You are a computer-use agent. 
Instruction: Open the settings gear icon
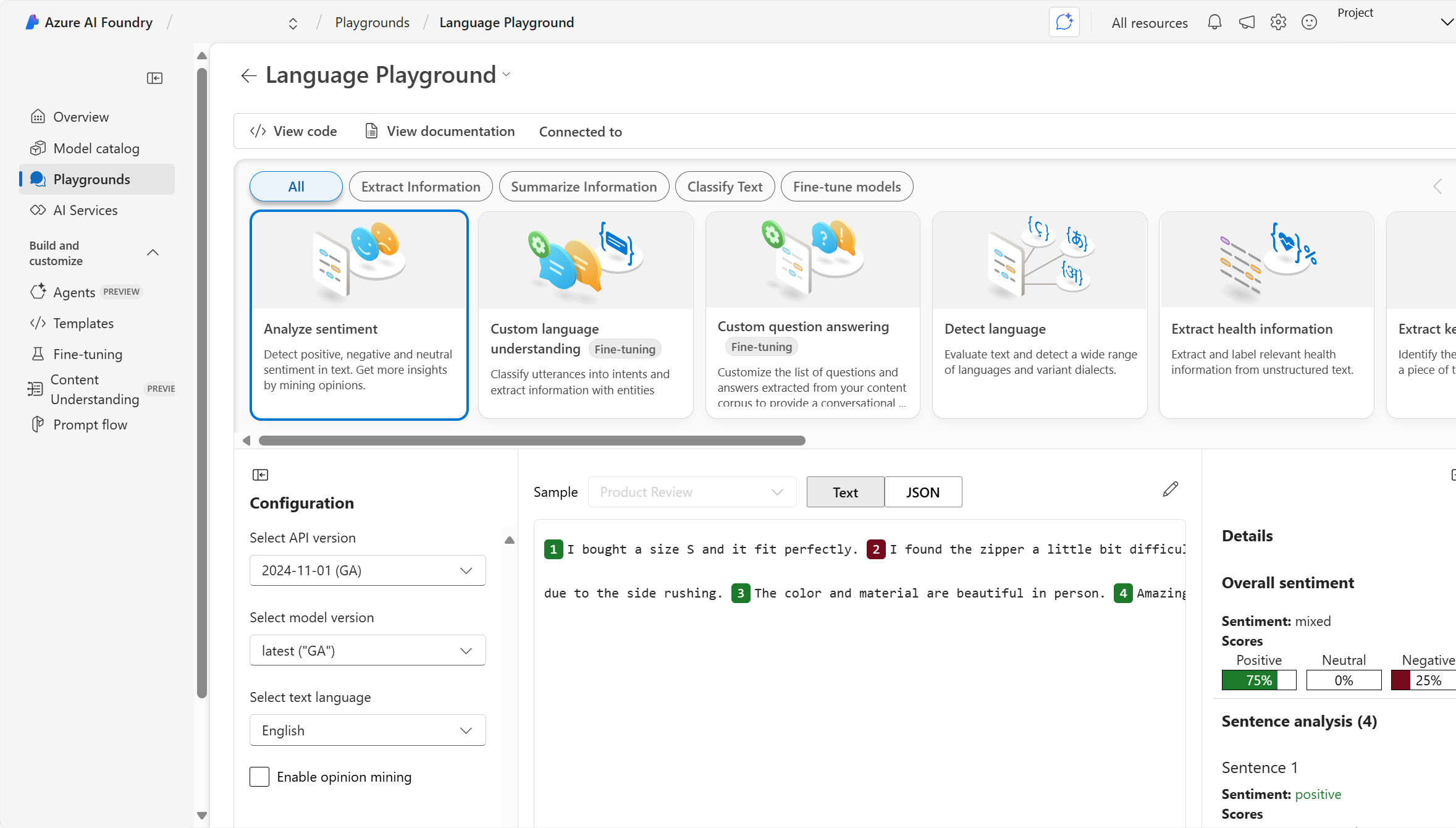click(1278, 22)
